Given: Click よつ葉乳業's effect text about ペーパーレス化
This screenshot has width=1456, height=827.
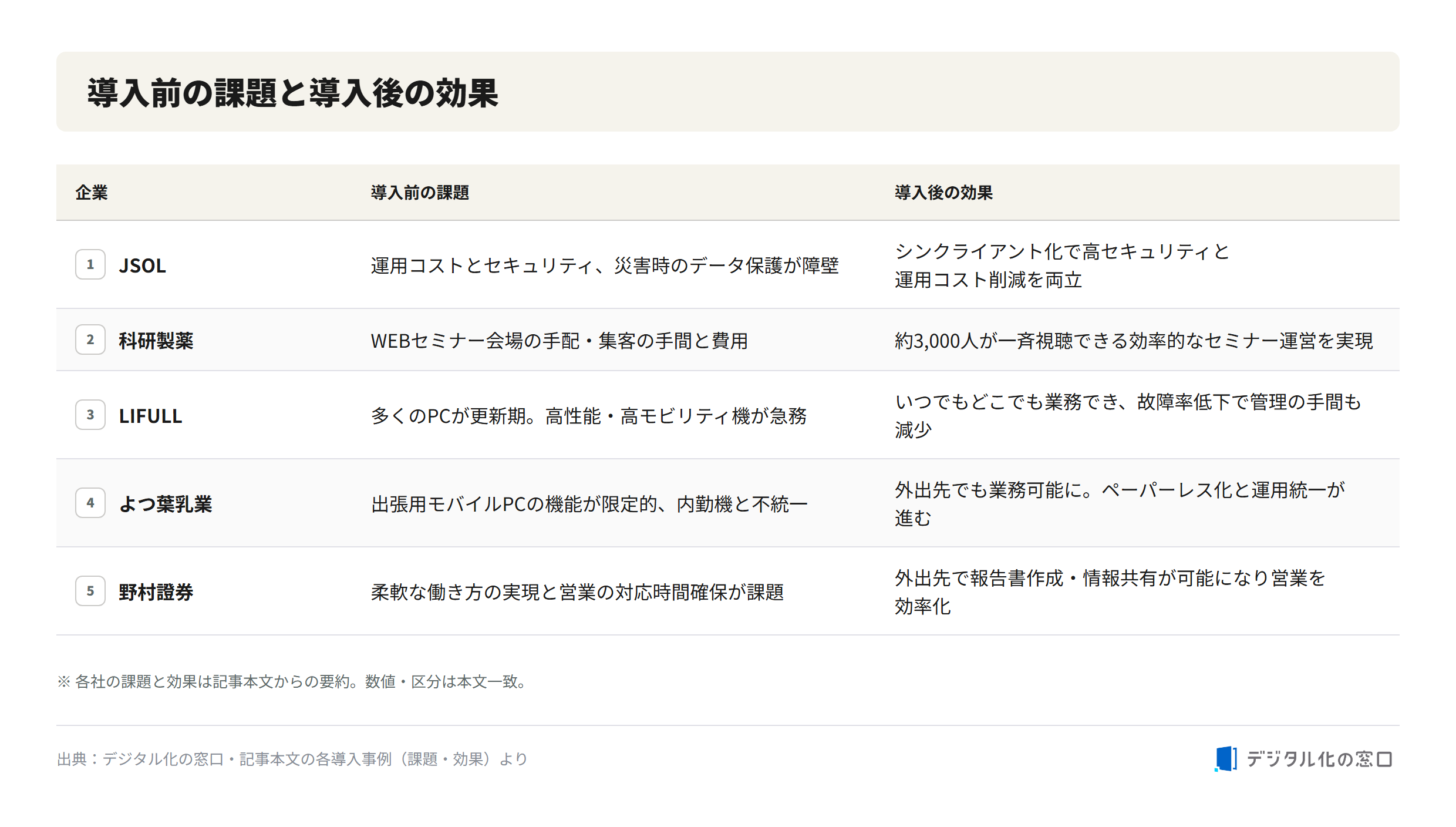Looking at the screenshot, I should pos(1120,504).
